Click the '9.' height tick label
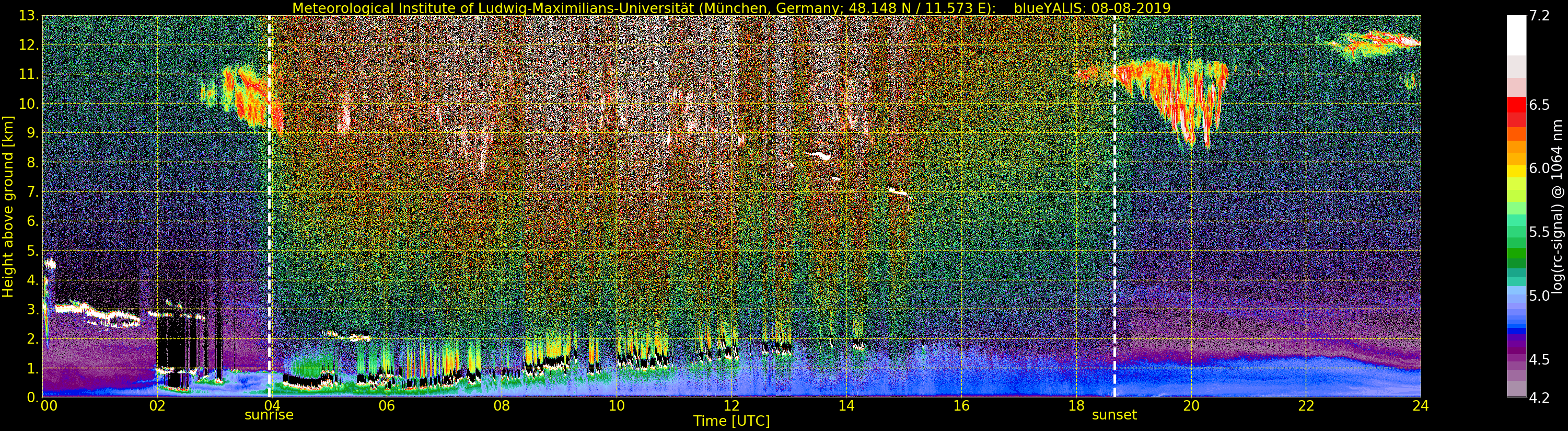This screenshot has height=431, width=1568. (x=32, y=133)
